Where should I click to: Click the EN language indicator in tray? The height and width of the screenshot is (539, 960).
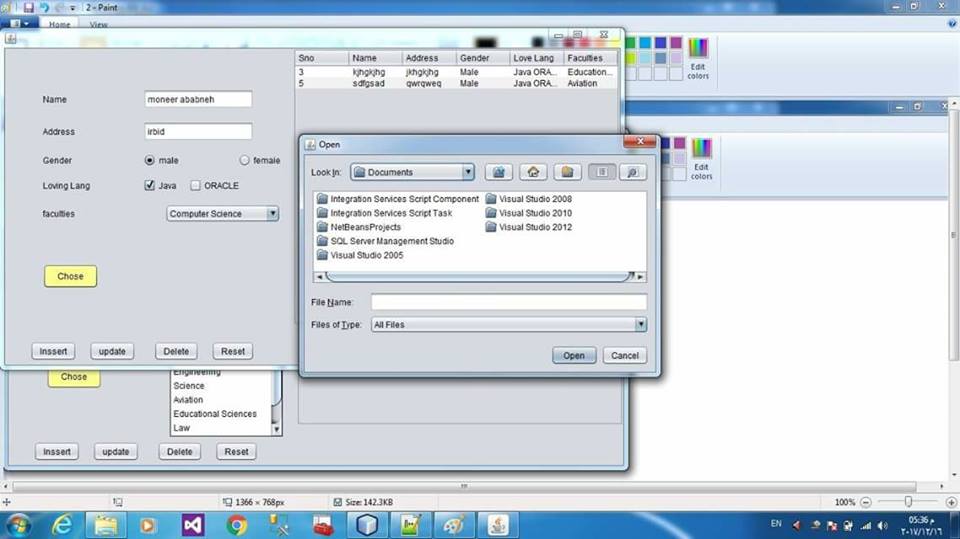[776, 524]
